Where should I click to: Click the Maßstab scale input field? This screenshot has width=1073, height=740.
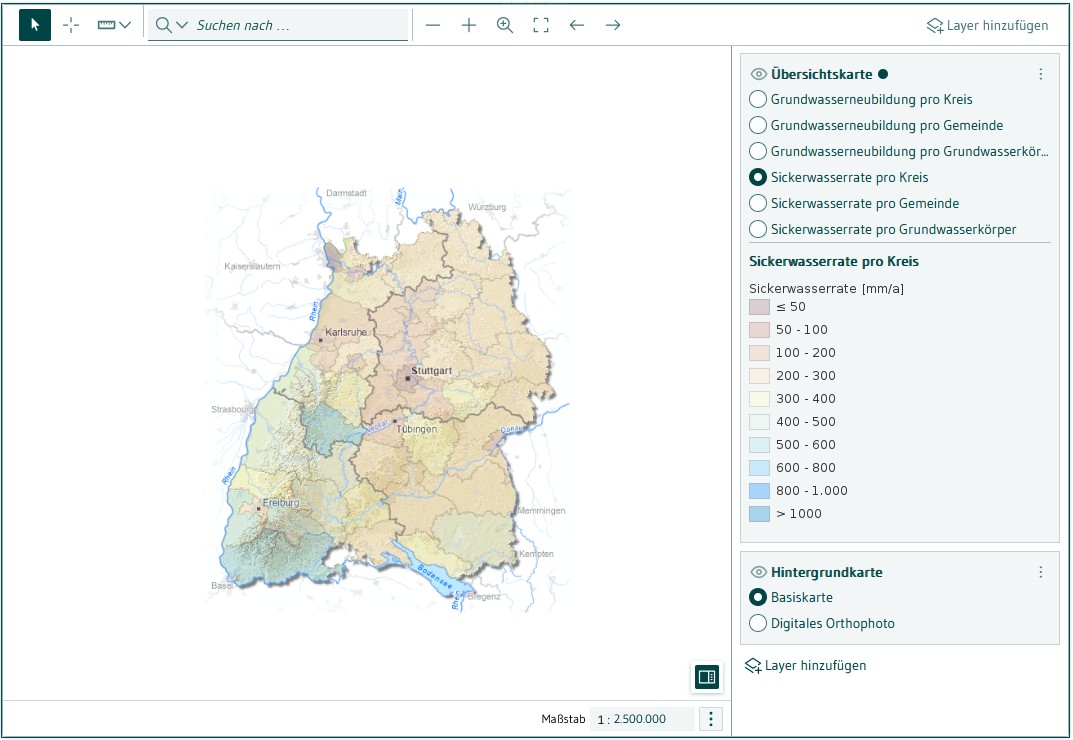click(641, 719)
